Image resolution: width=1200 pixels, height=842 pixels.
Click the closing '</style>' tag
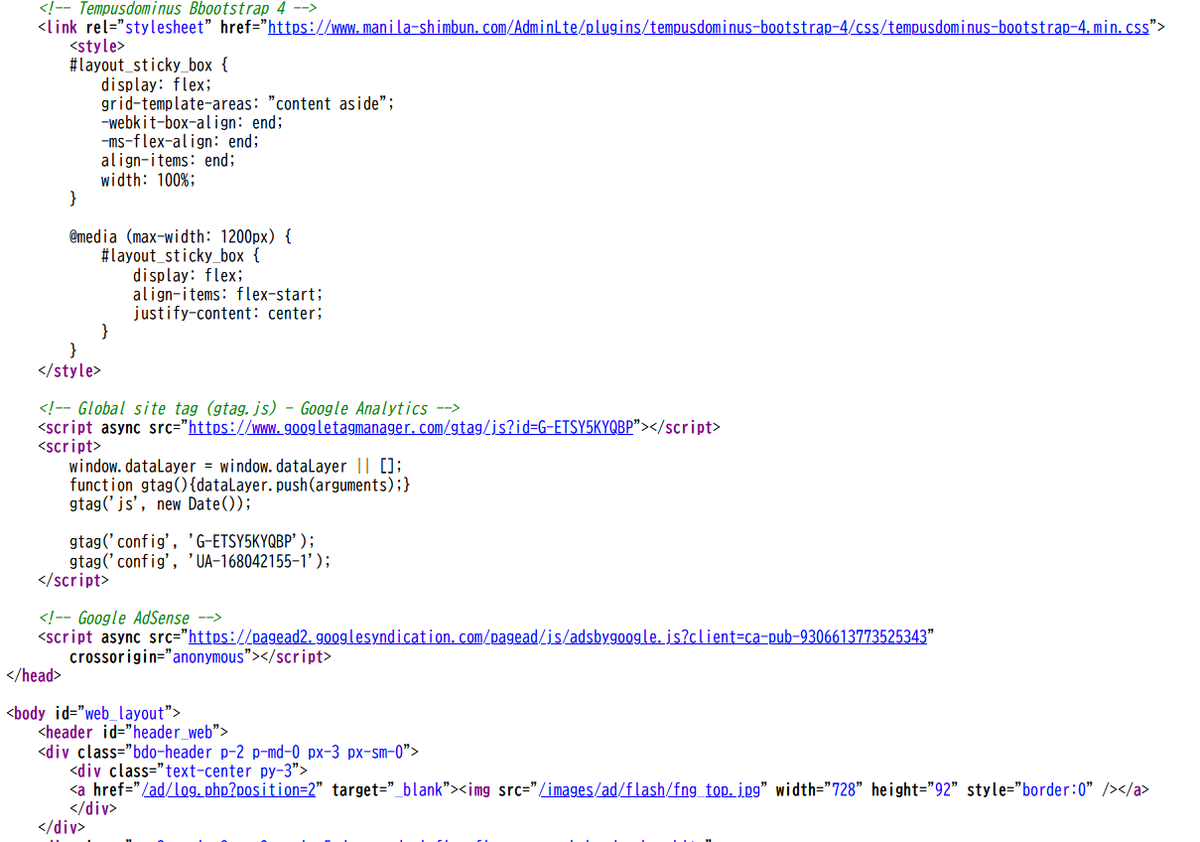[69, 370]
